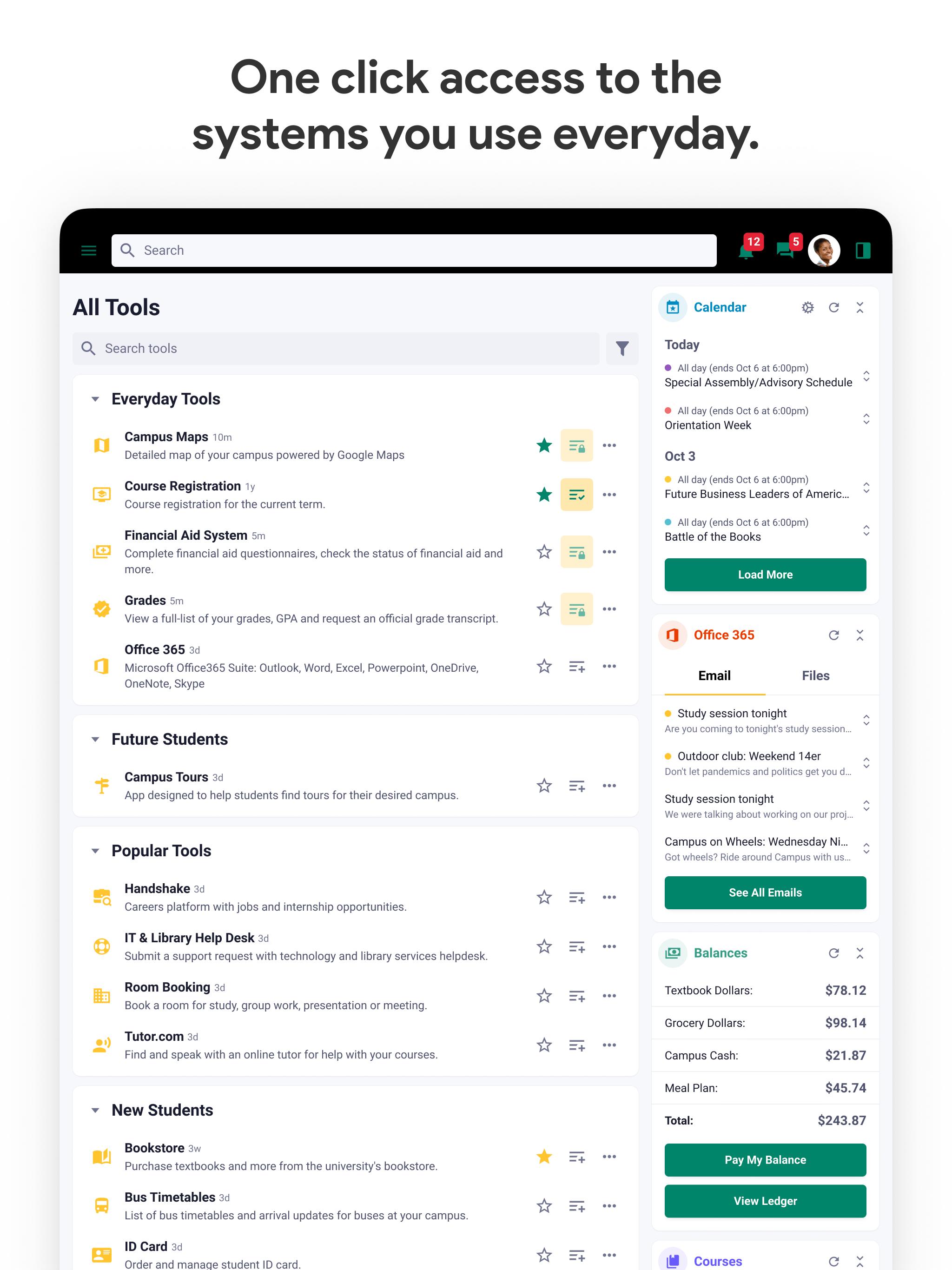952x1270 pixels.
Task: Switch to Email tab in Office 365
Action: pos(714,676)
